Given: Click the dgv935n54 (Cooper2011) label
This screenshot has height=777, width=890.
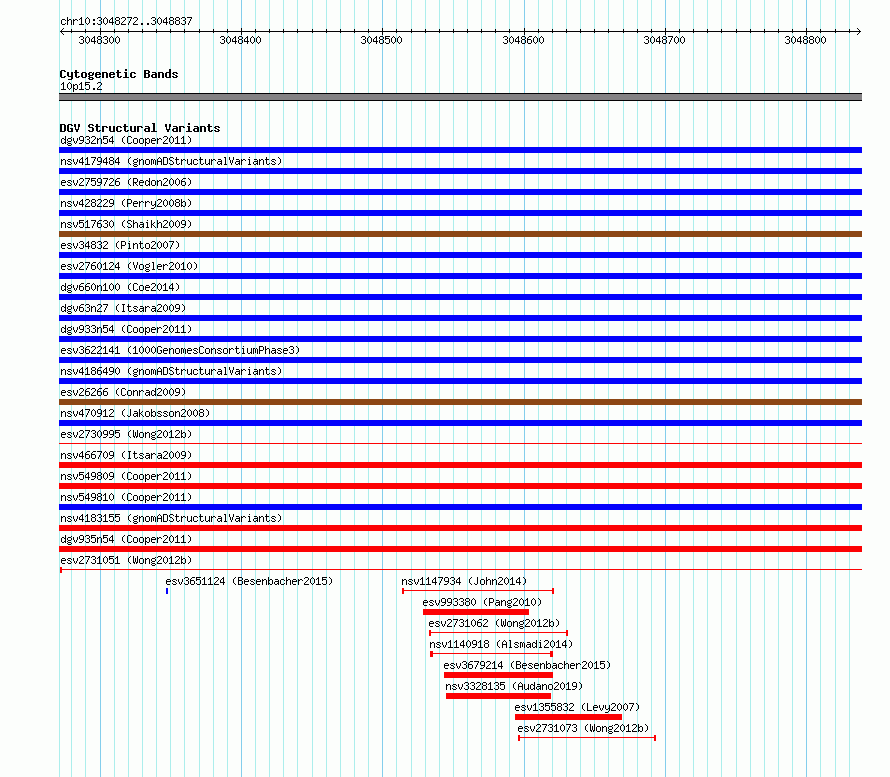Looking at the screenshot, I should pyautogui.click(x=126, y=539).
